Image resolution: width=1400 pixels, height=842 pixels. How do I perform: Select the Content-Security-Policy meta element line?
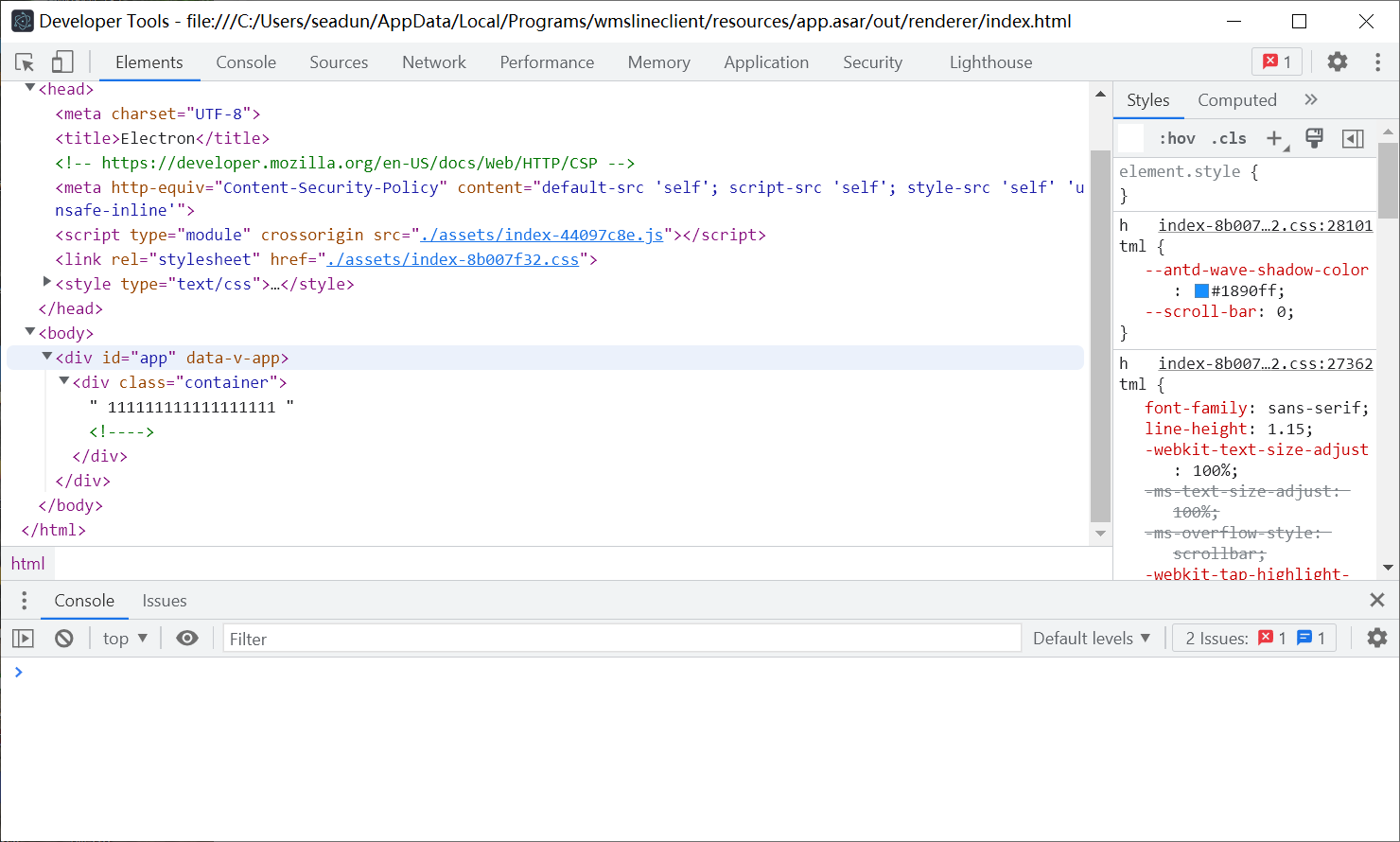[569, 199]
